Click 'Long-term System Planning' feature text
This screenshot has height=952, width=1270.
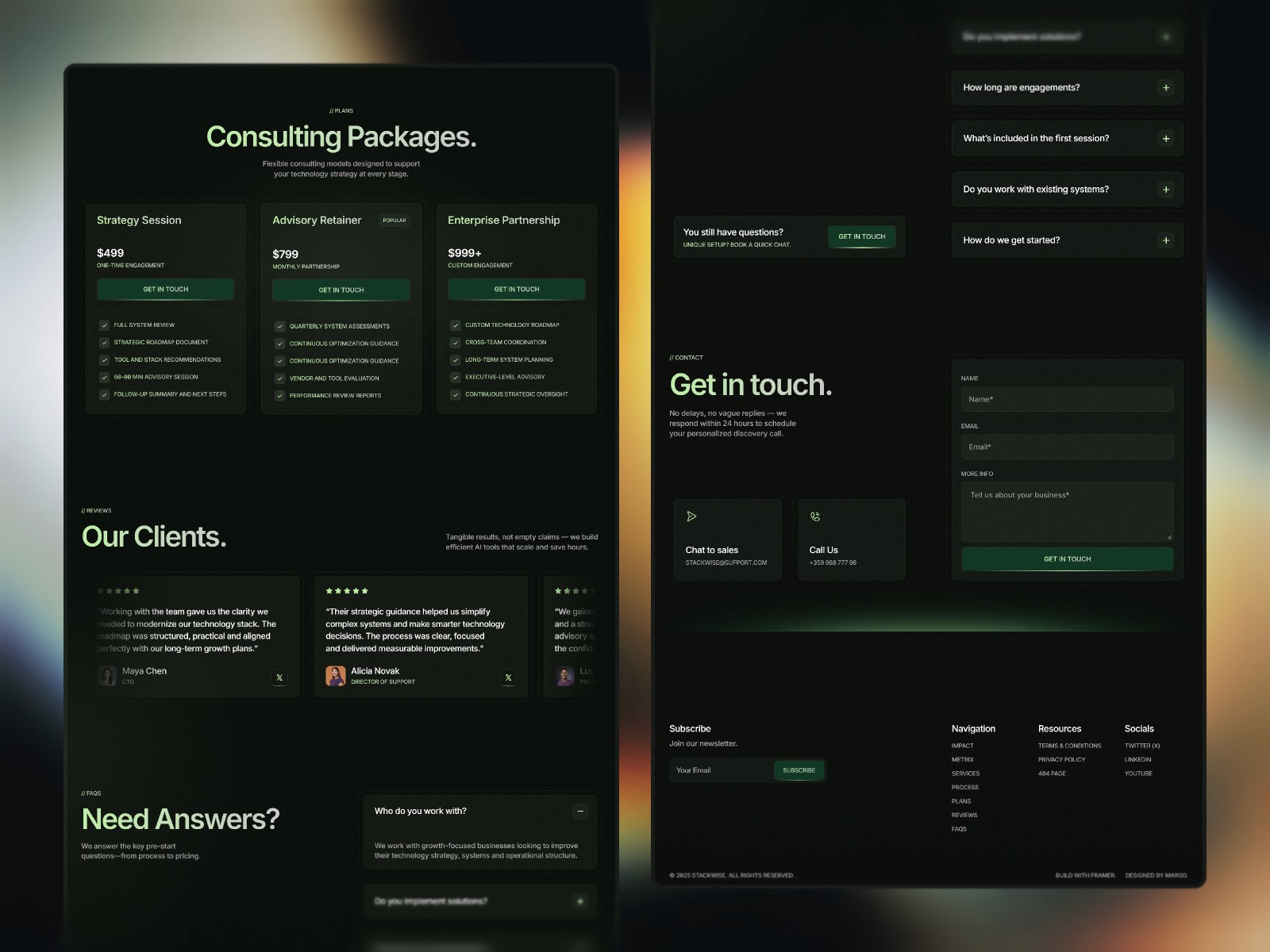click(510, 360)
